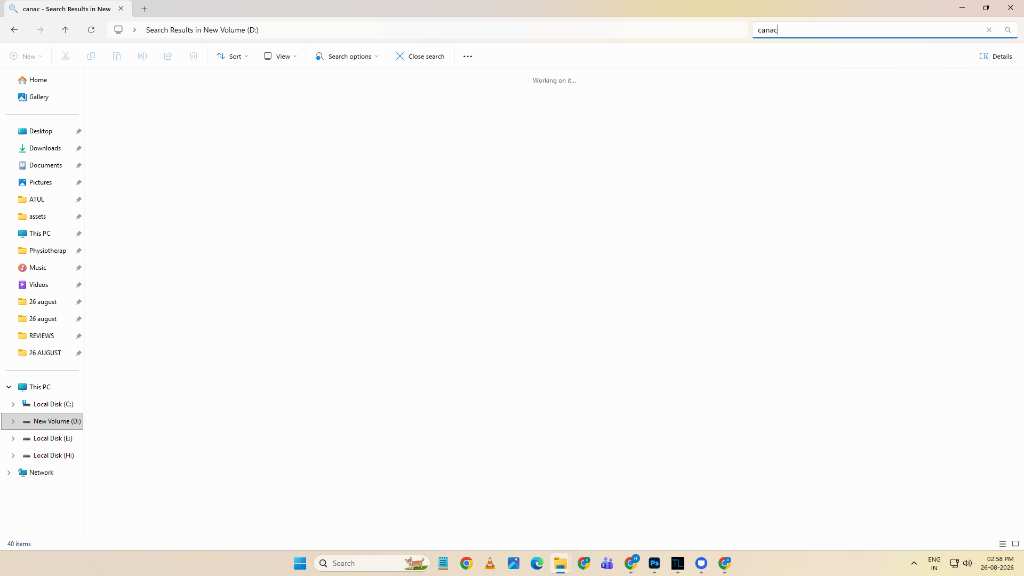The height and width of the screenshot is (576, 1024).
Task: Clear the search box text
Action: [x=989, y=30]
